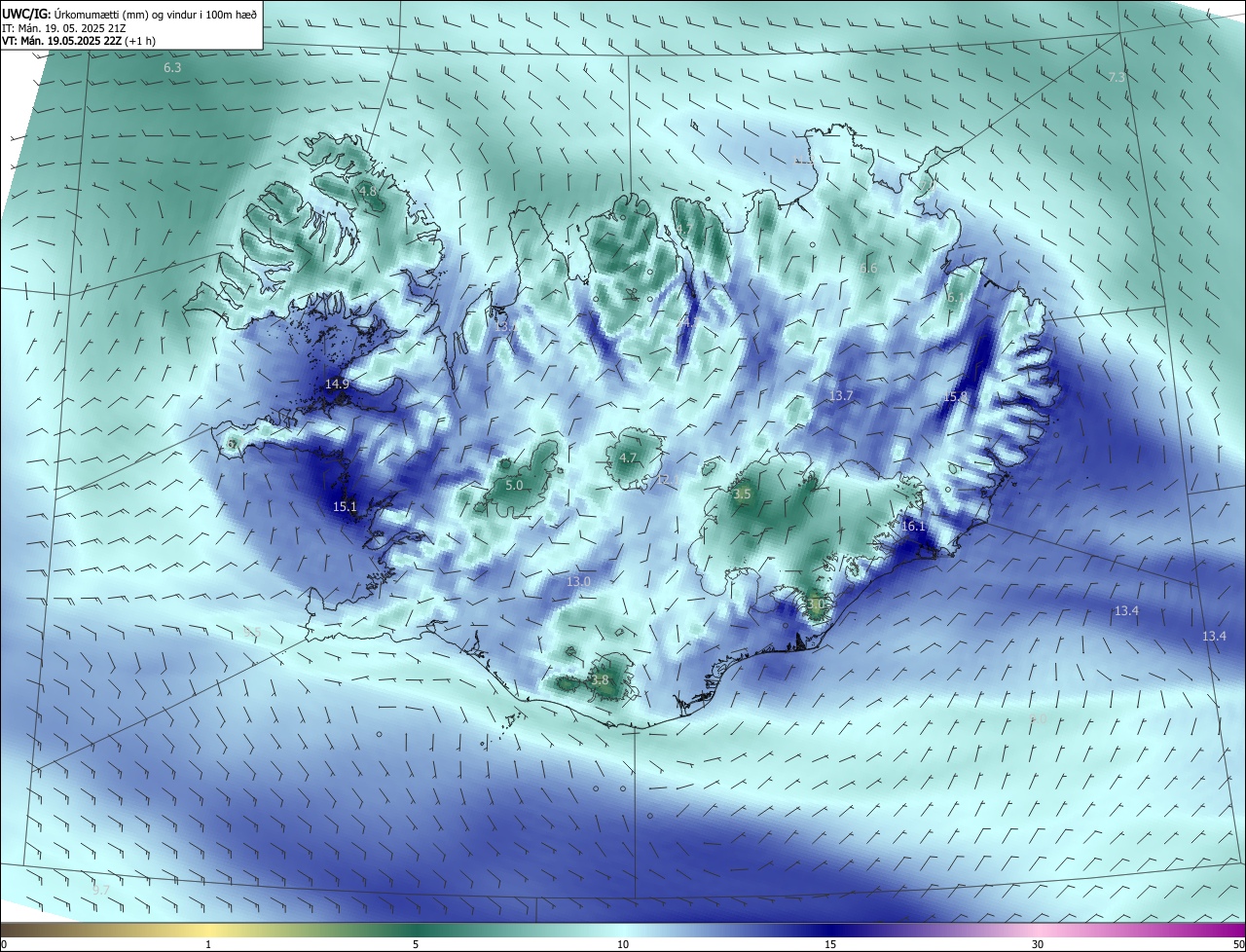Click the '50' tick label on the colorbar
1246x952 pixels.
[x=1238, y=944]
